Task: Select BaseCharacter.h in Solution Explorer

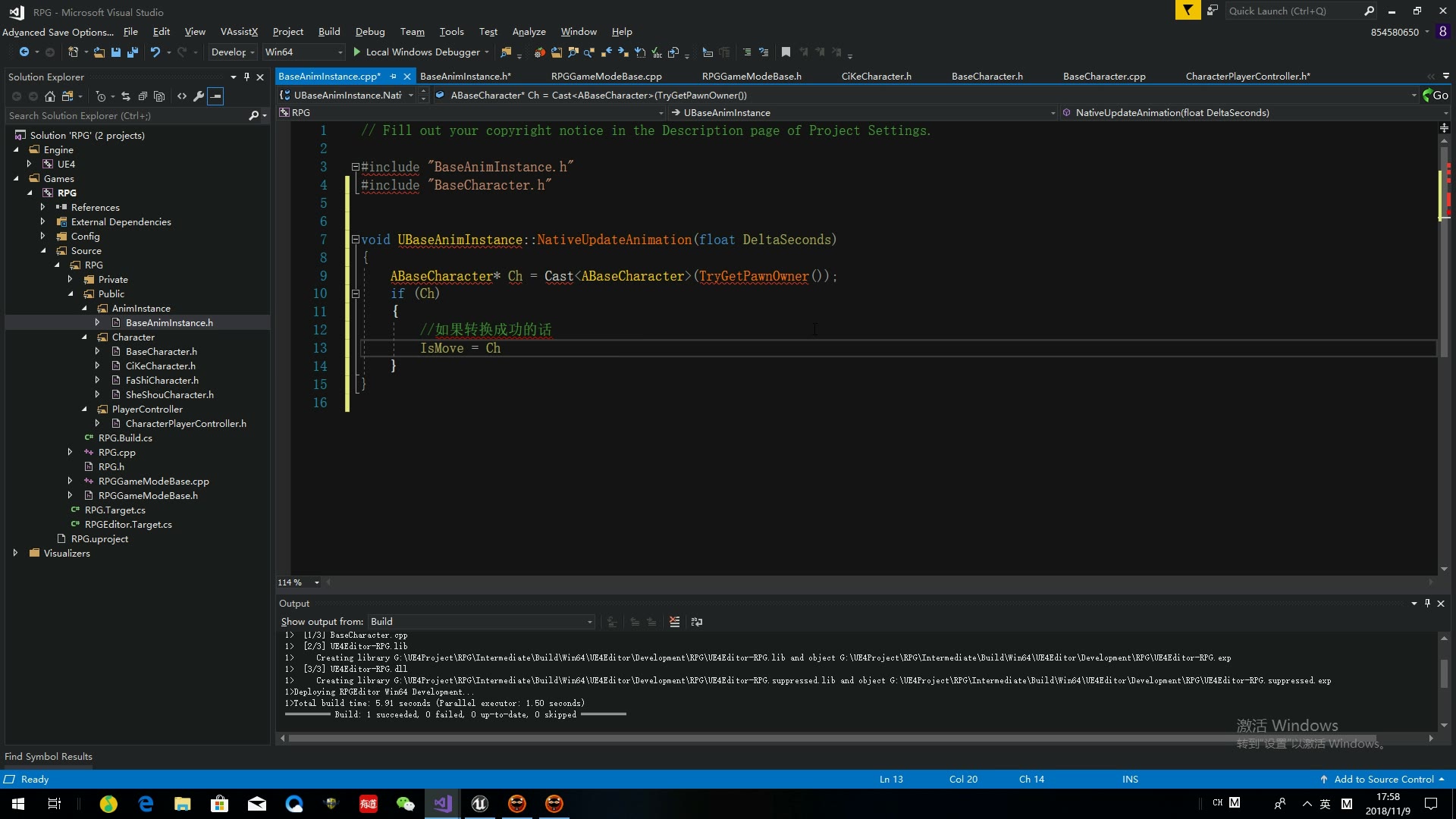Action: (x=161, y=351)
